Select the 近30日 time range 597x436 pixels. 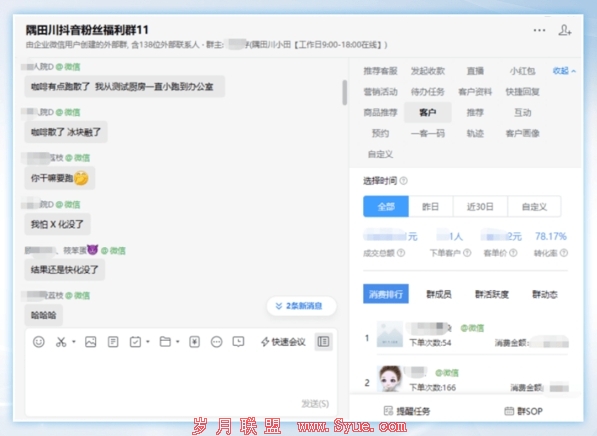tap(480, 206)
